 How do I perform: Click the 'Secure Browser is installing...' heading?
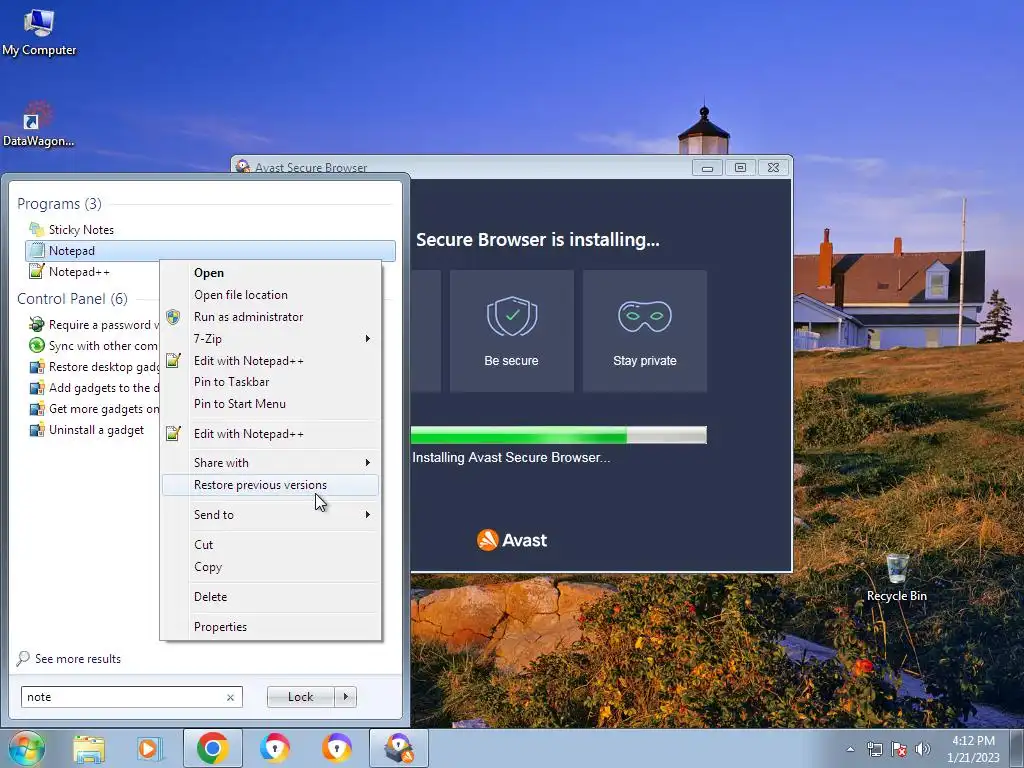tap(537, 240)
